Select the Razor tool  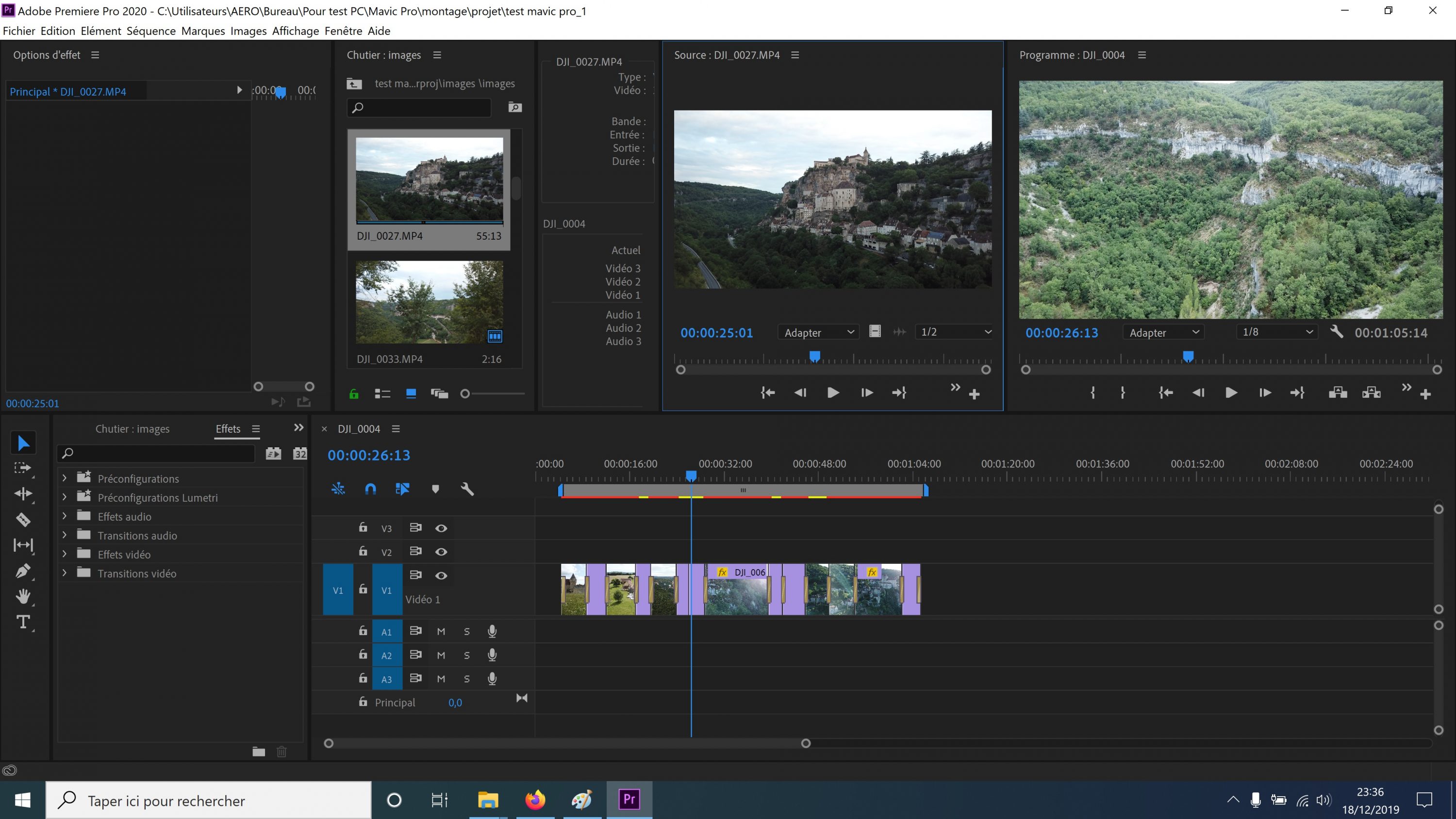[x=23, y=520]
